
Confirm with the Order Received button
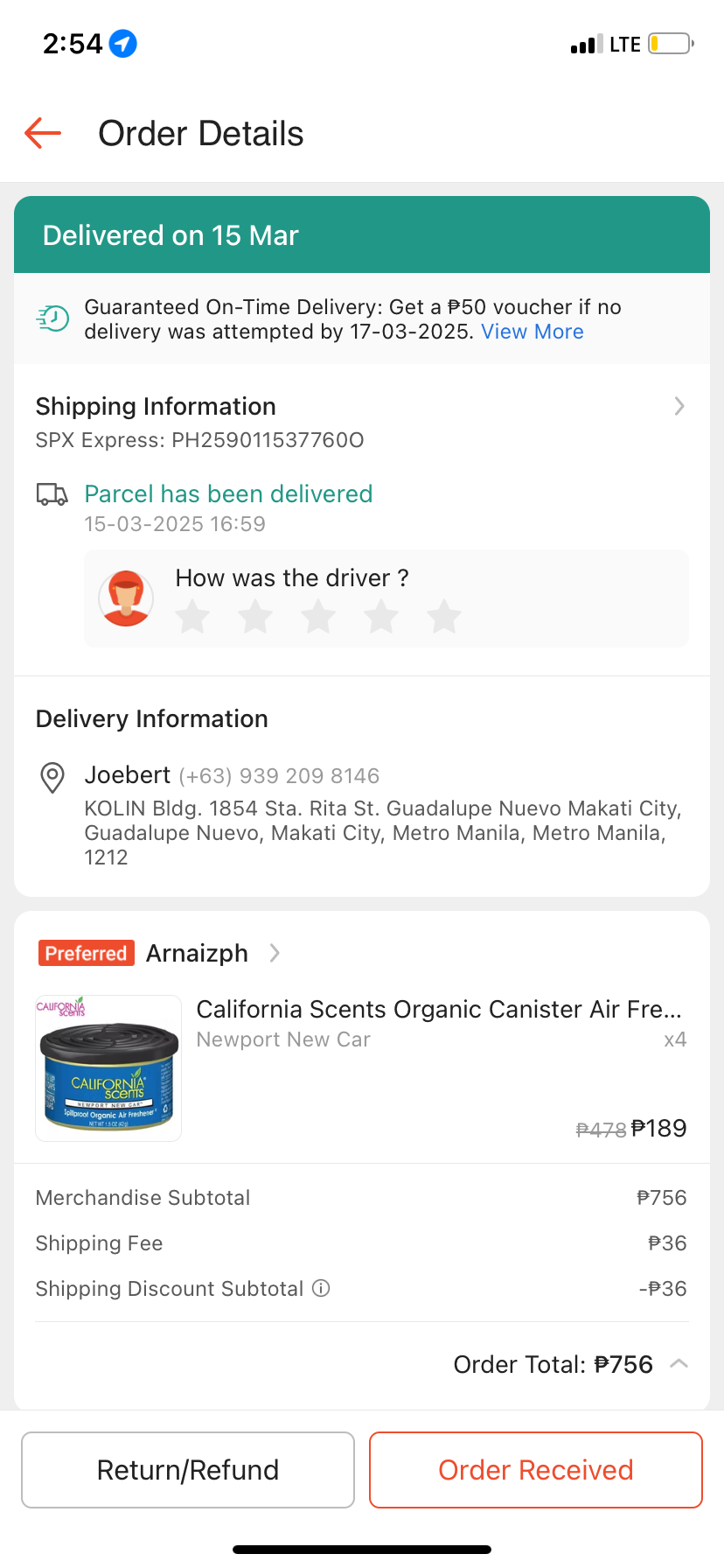click(535, 1470)
